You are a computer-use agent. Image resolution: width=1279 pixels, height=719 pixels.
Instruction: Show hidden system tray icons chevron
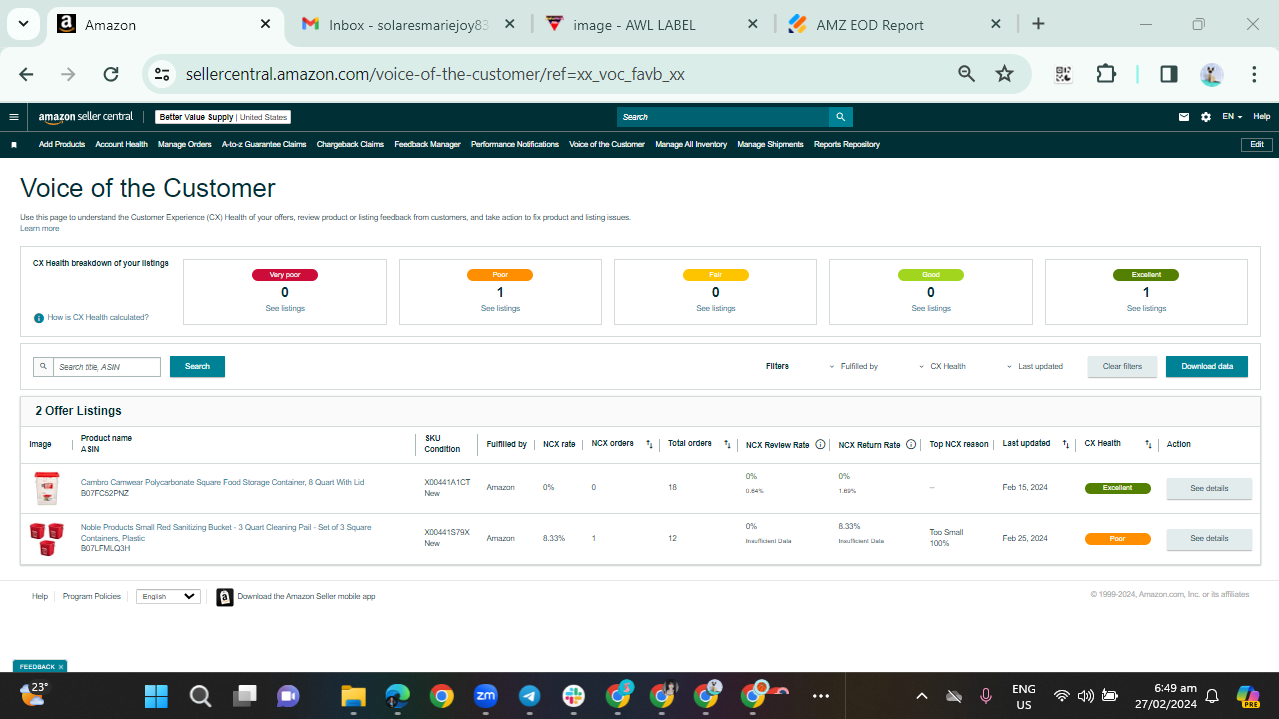click(x=922, y=696)
